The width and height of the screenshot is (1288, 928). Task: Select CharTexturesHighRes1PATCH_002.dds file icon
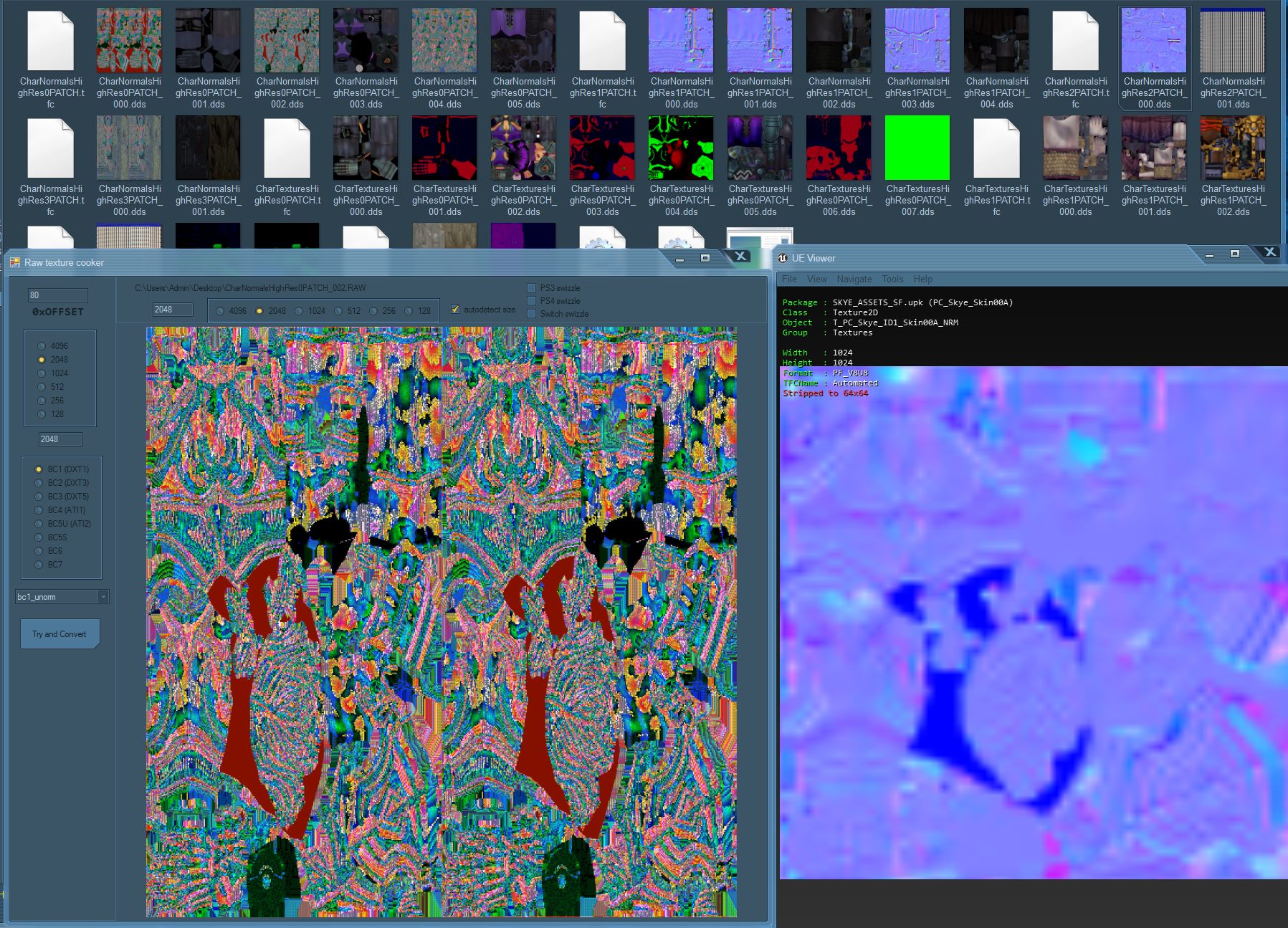1233,148
